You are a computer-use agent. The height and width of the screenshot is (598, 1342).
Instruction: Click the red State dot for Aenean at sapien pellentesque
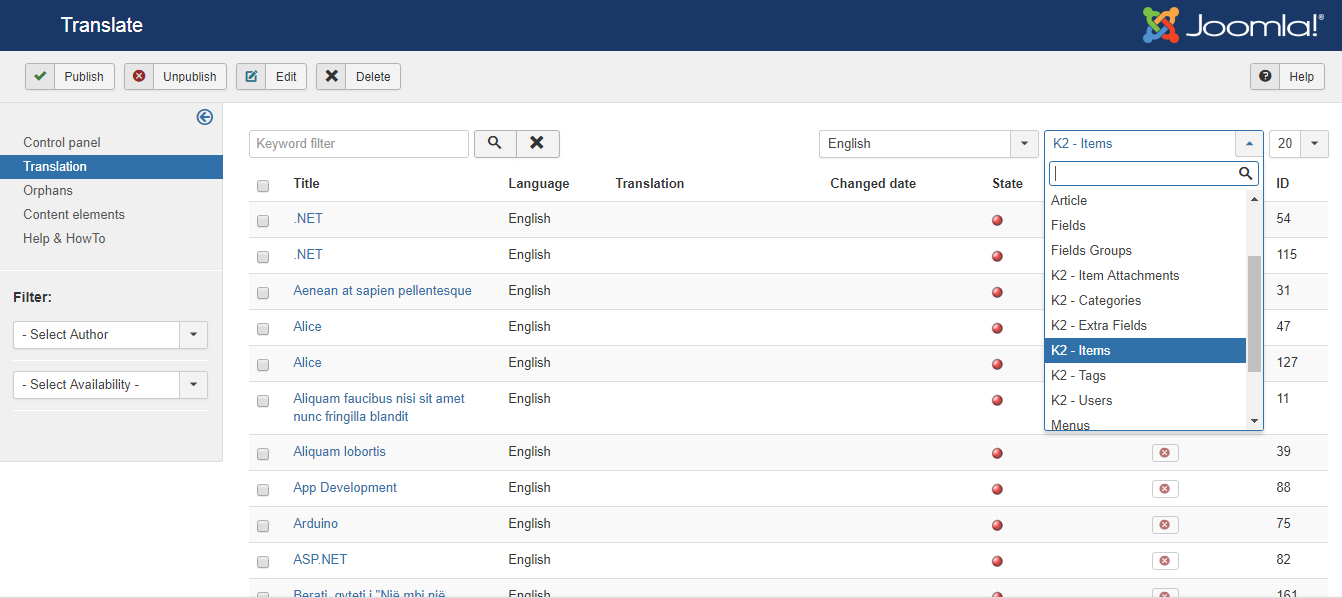[x=997, y=292]
